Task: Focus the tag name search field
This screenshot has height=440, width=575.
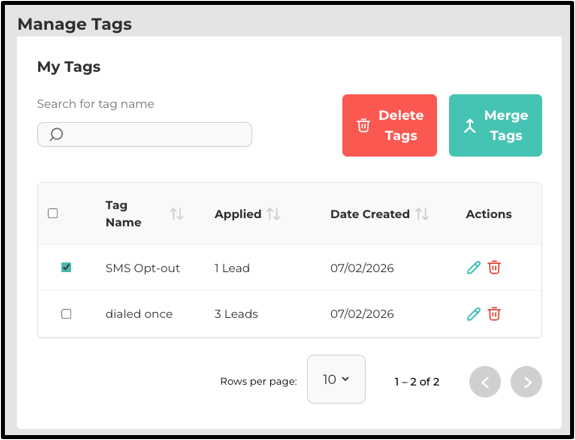Action: [x=144, y=135]
